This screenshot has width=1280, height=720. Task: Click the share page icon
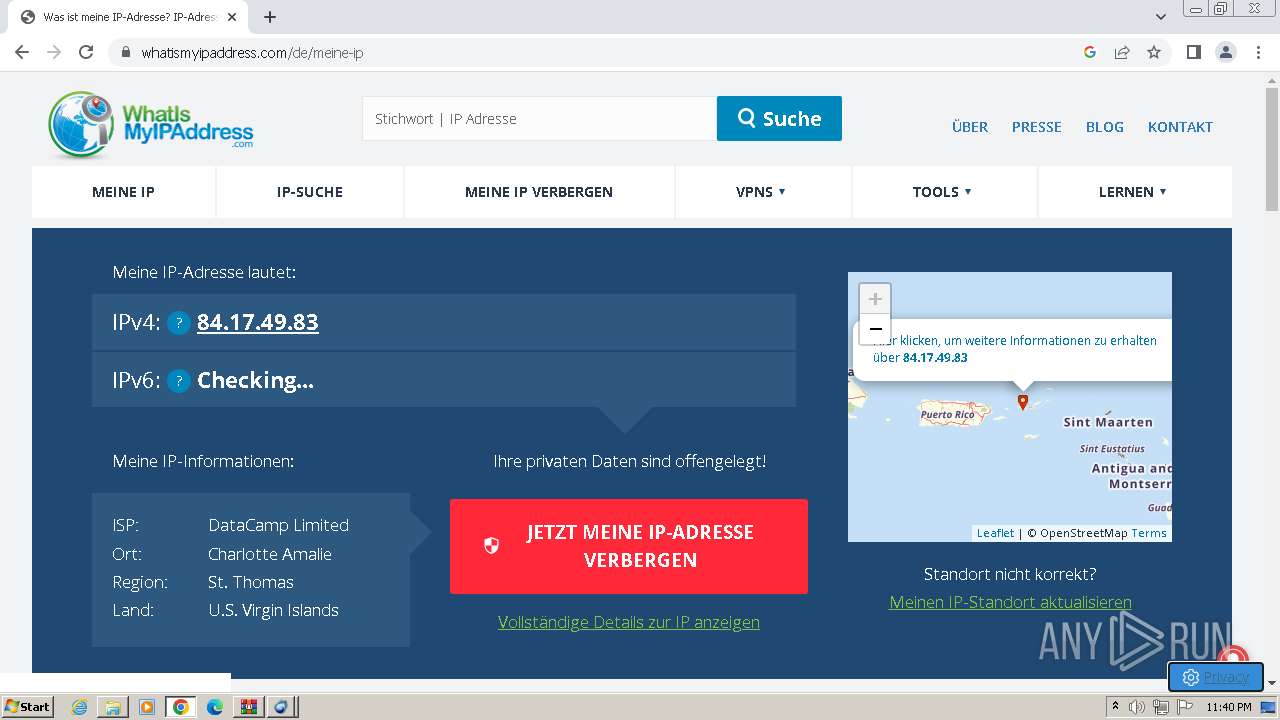click(x=1122, y=52)
